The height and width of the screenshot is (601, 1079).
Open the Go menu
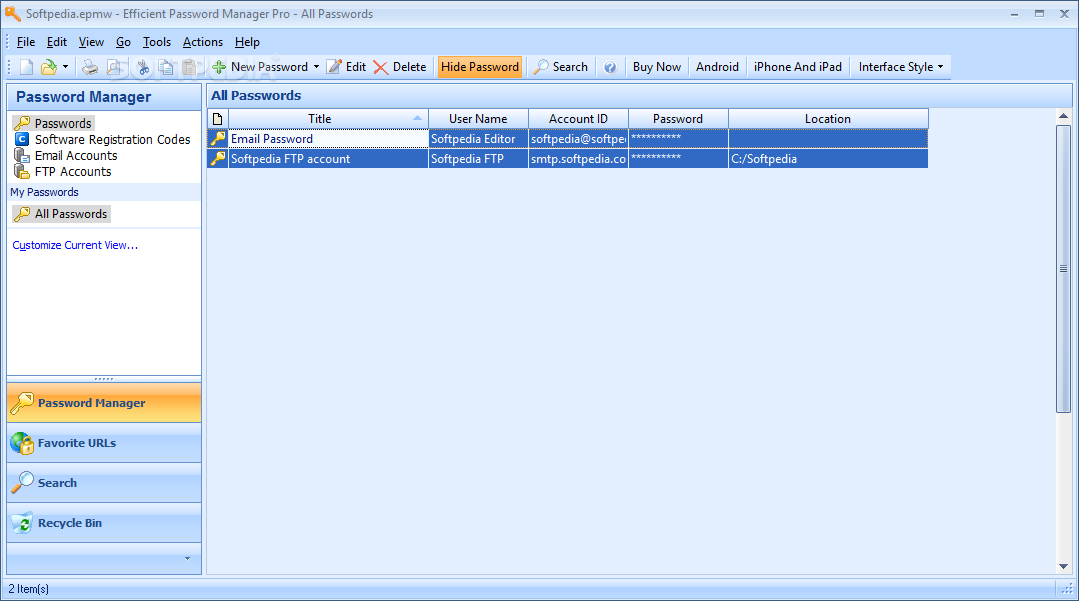click(x=123, y=42)
